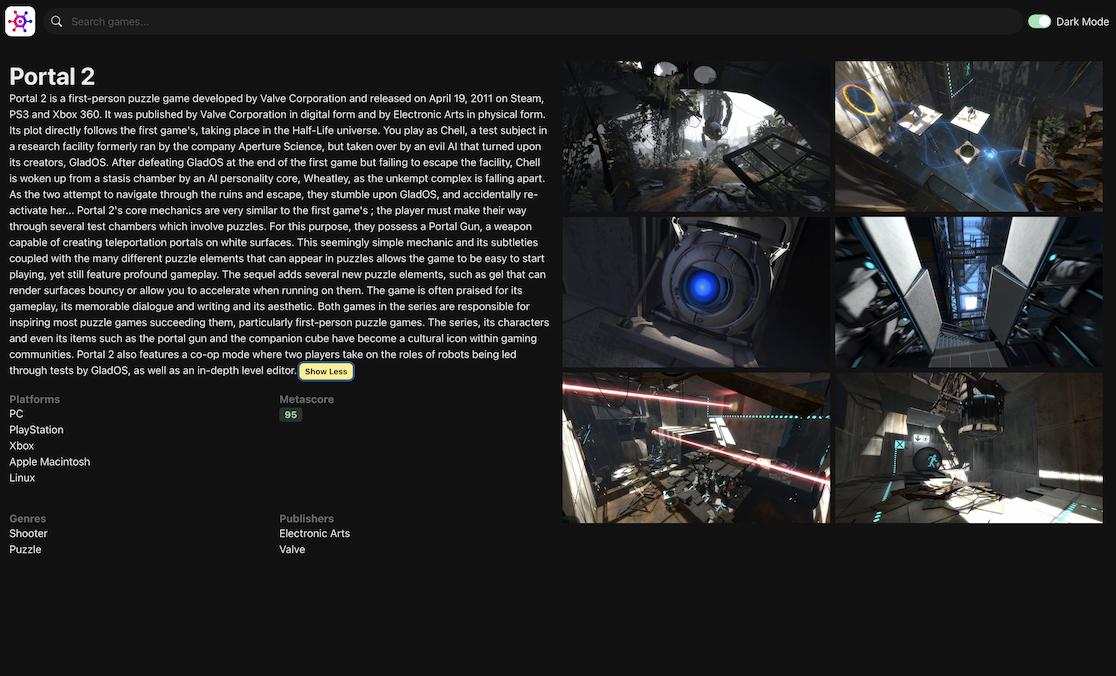Open the overgrown facility screenshot thumbnail
Viewport: 1116px width, 676px height.
coord(696,136)
